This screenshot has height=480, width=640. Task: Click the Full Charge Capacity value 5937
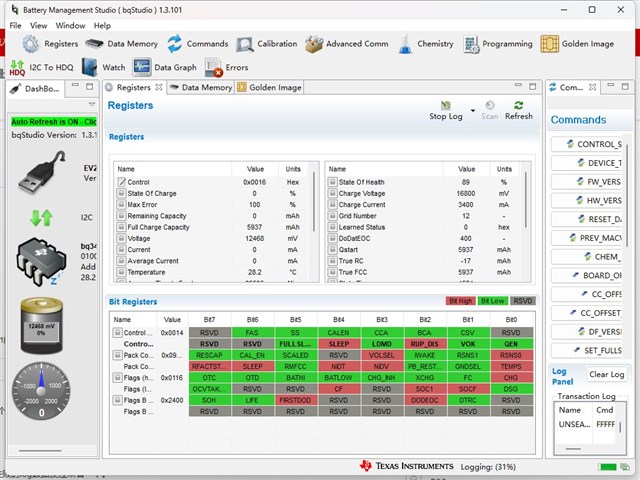(x=254, y=227)
